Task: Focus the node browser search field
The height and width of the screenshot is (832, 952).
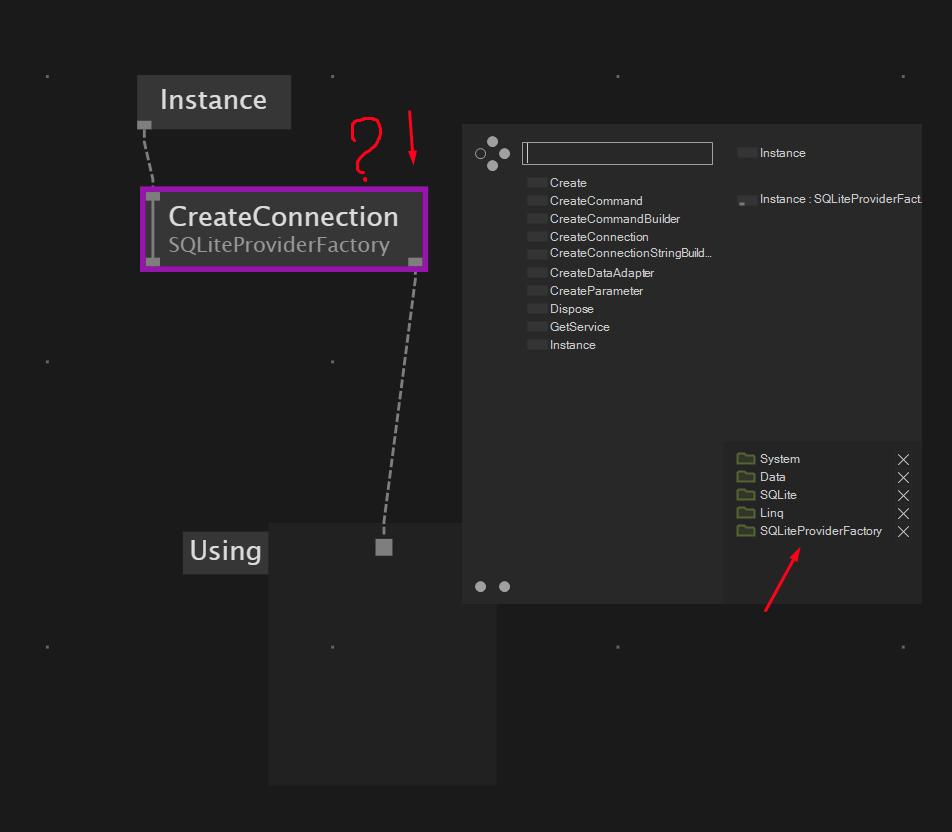Action: point(617,154)
